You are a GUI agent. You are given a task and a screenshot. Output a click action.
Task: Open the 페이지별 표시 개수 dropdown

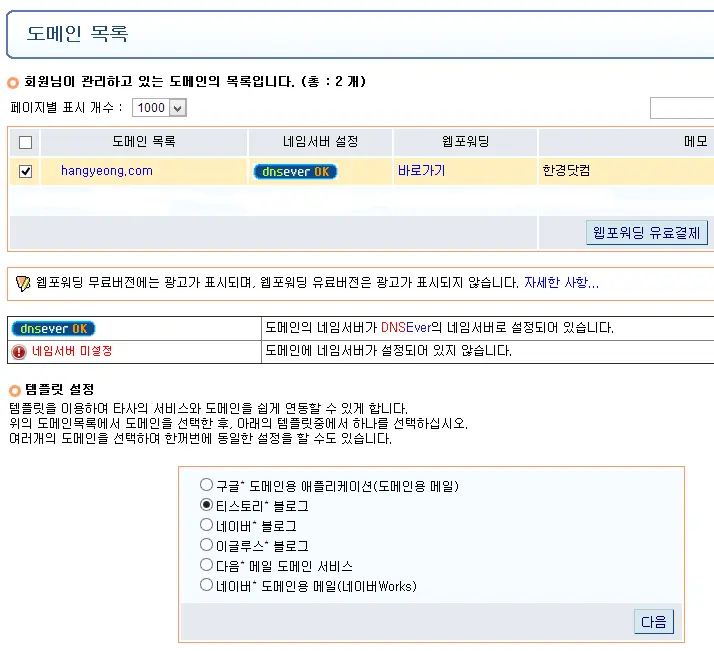pyautogui.click(x=159, y=108)
